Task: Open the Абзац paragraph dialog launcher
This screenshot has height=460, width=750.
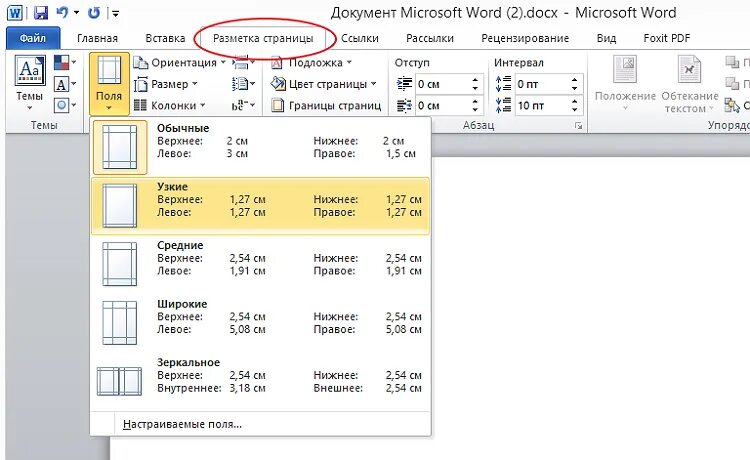Action: pos(579,126)
